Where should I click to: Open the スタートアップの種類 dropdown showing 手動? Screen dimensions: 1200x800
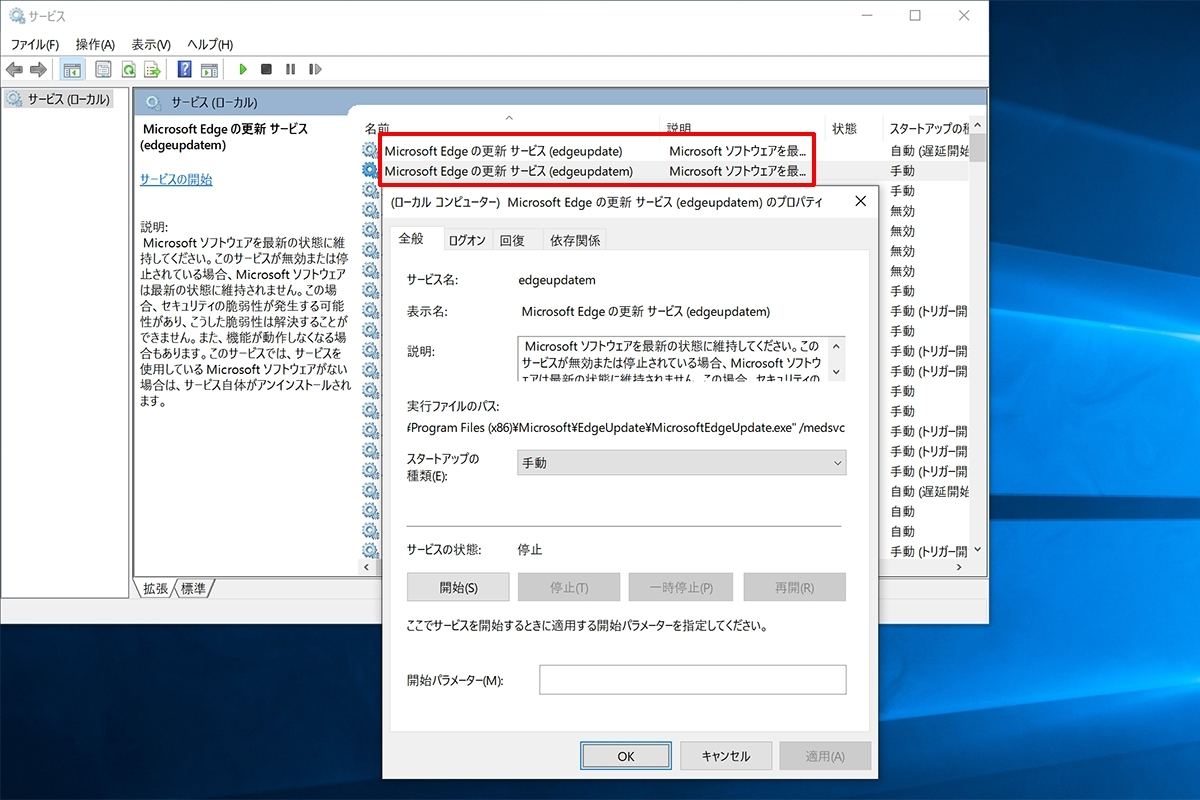tap(681, 463)
